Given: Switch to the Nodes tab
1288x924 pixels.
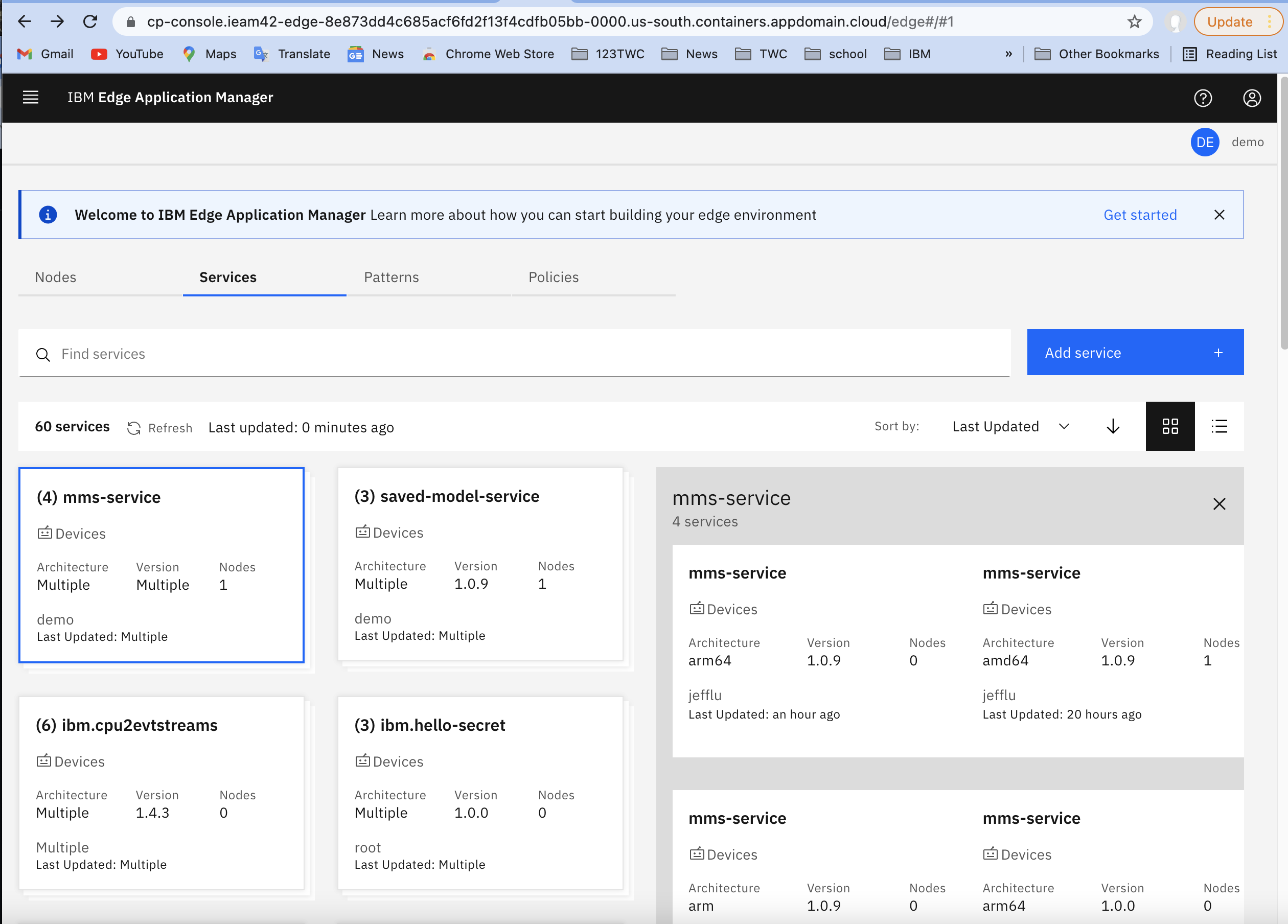Looking at the screenshot, I should coord(55,277).
